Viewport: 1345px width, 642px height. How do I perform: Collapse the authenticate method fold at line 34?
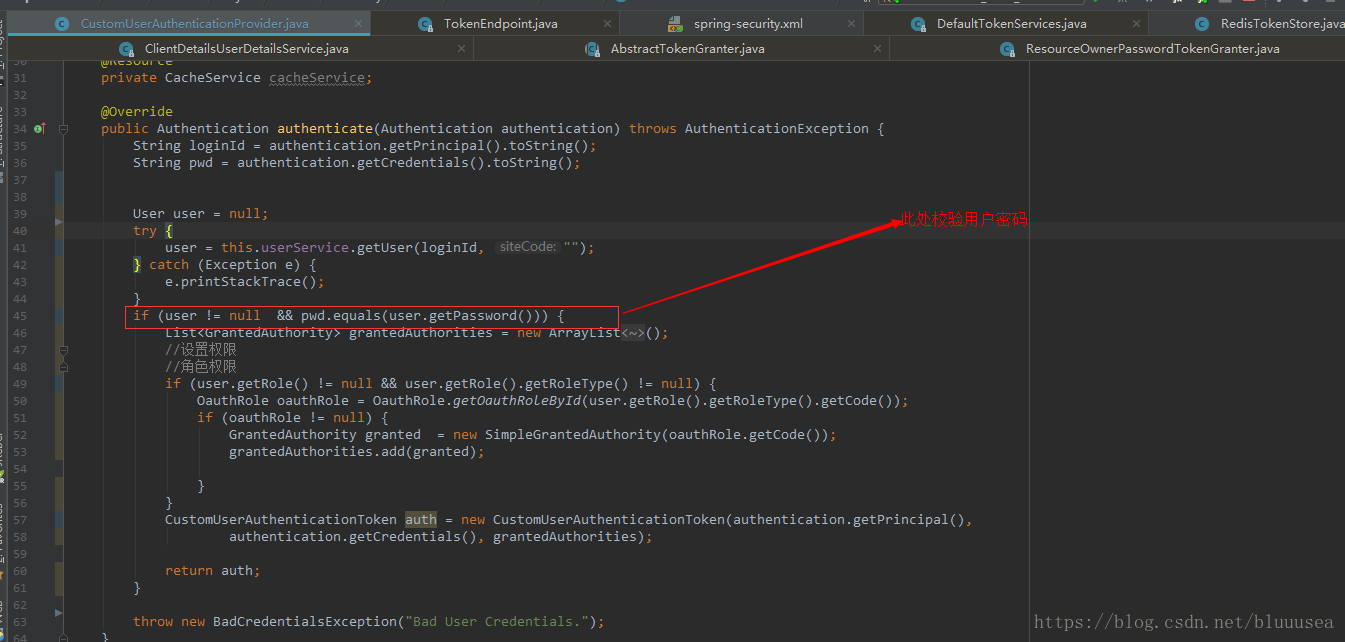pos(63,128)
